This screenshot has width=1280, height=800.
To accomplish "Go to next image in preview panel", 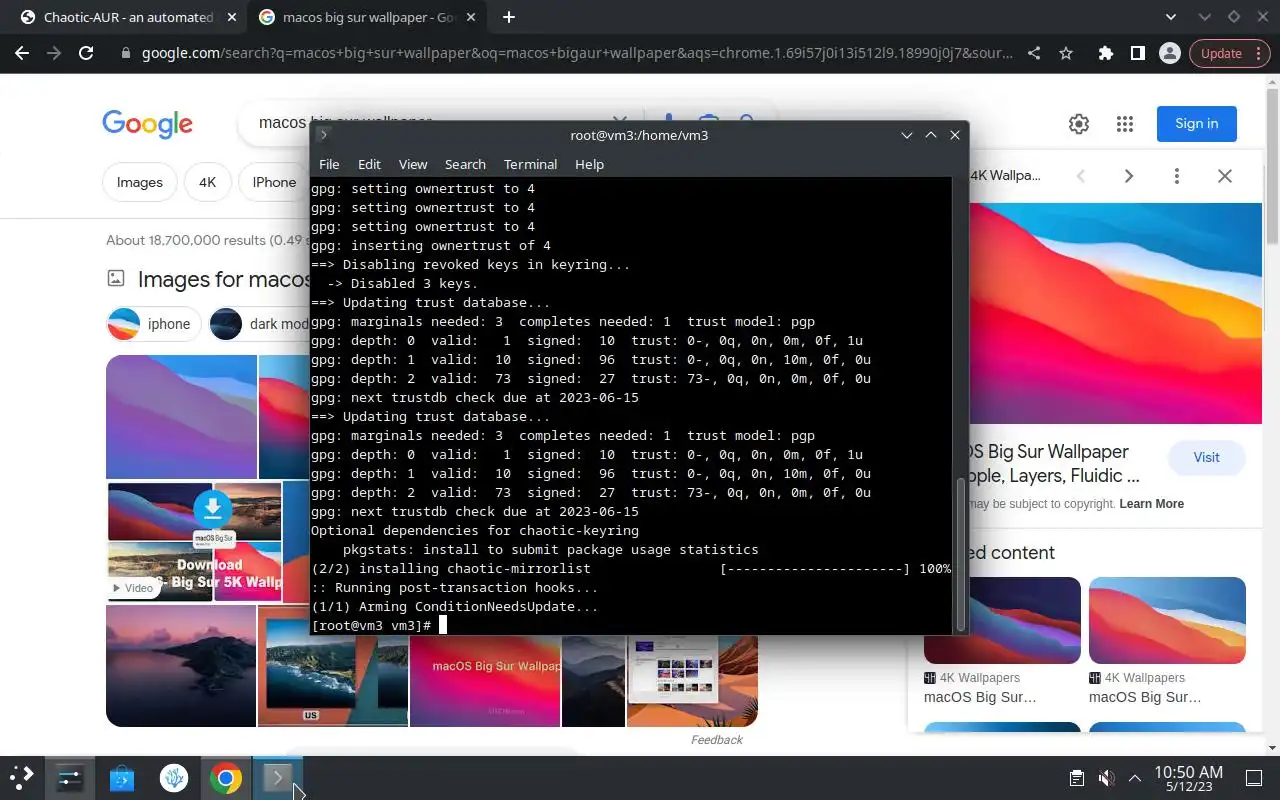I will [1128, 176].
